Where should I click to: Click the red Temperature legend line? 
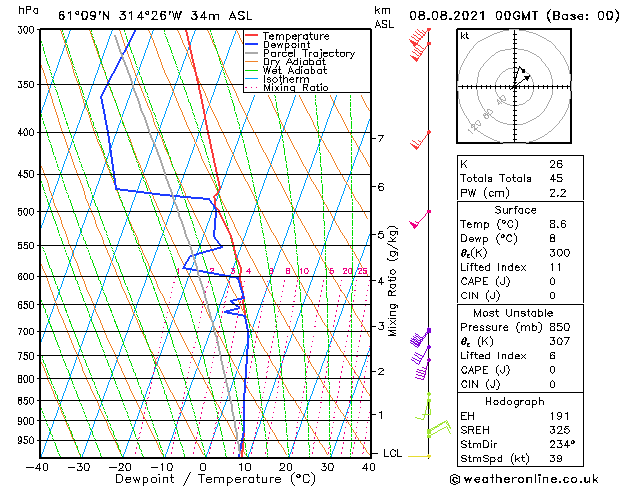pos(251,36)
